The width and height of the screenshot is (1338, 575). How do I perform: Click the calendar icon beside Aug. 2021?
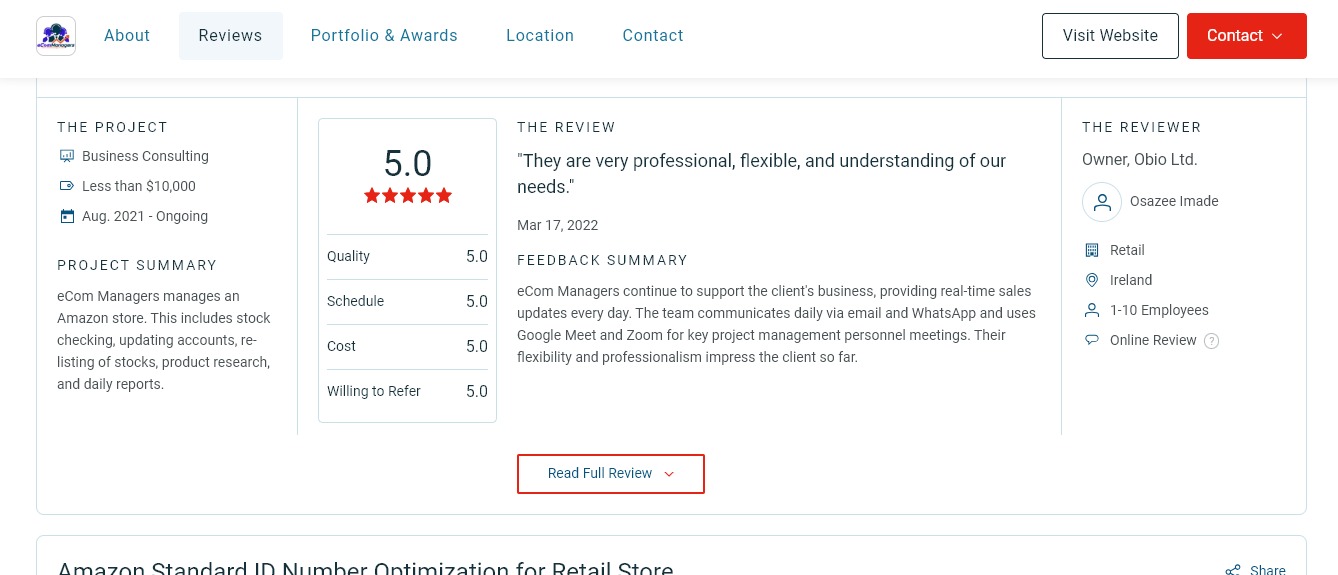point(67,216)
